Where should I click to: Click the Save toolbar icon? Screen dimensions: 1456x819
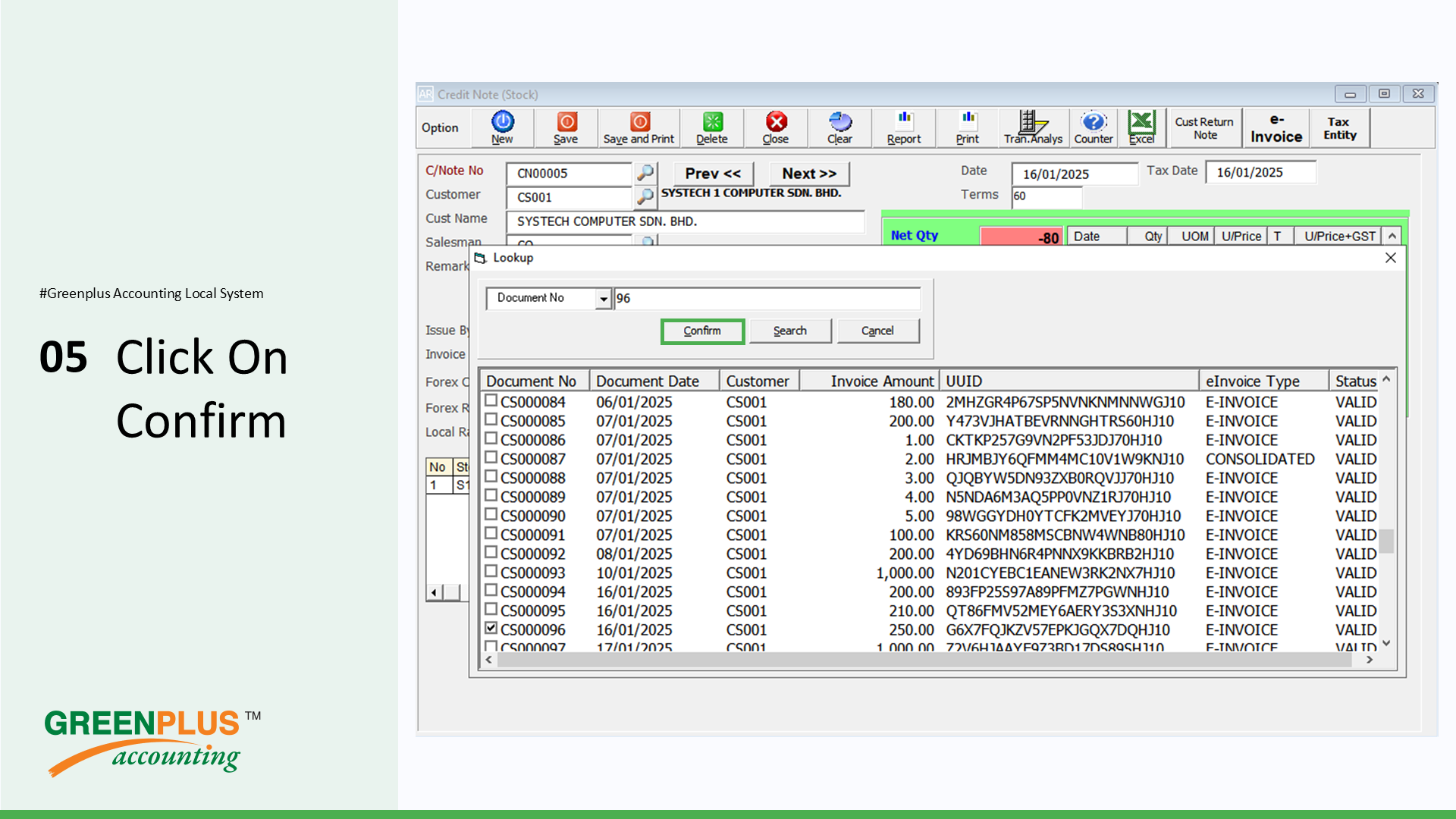coord(566,127)
